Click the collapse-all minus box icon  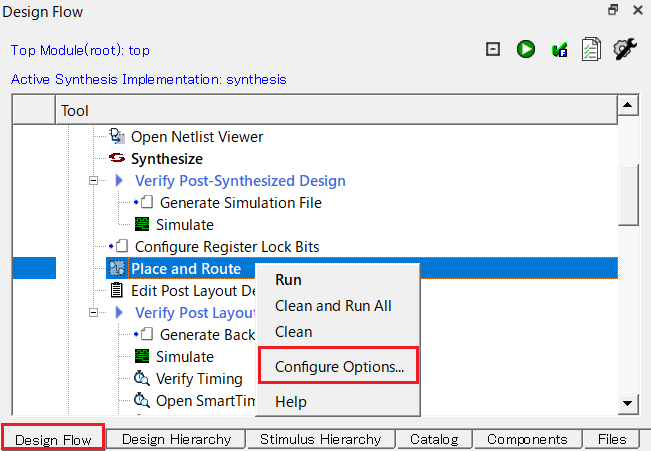pyautogui.click(x=493, y=49)
